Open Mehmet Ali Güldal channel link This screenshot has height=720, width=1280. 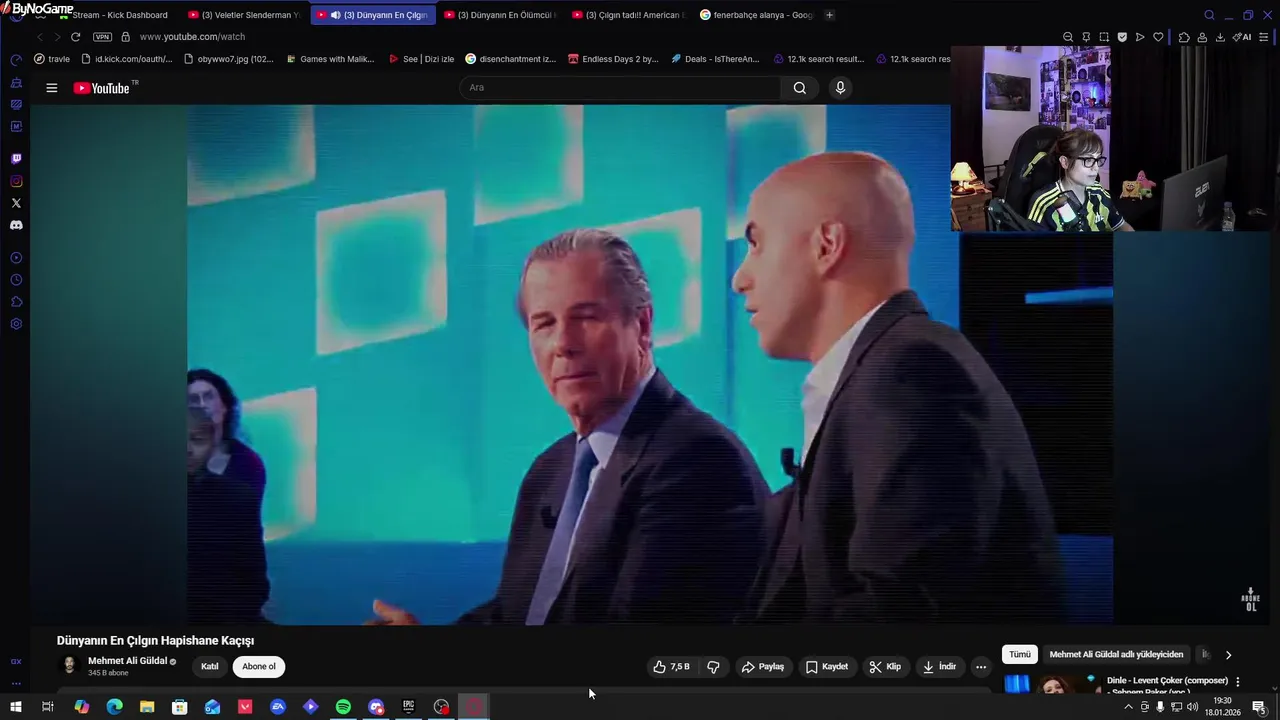point(127,661)
